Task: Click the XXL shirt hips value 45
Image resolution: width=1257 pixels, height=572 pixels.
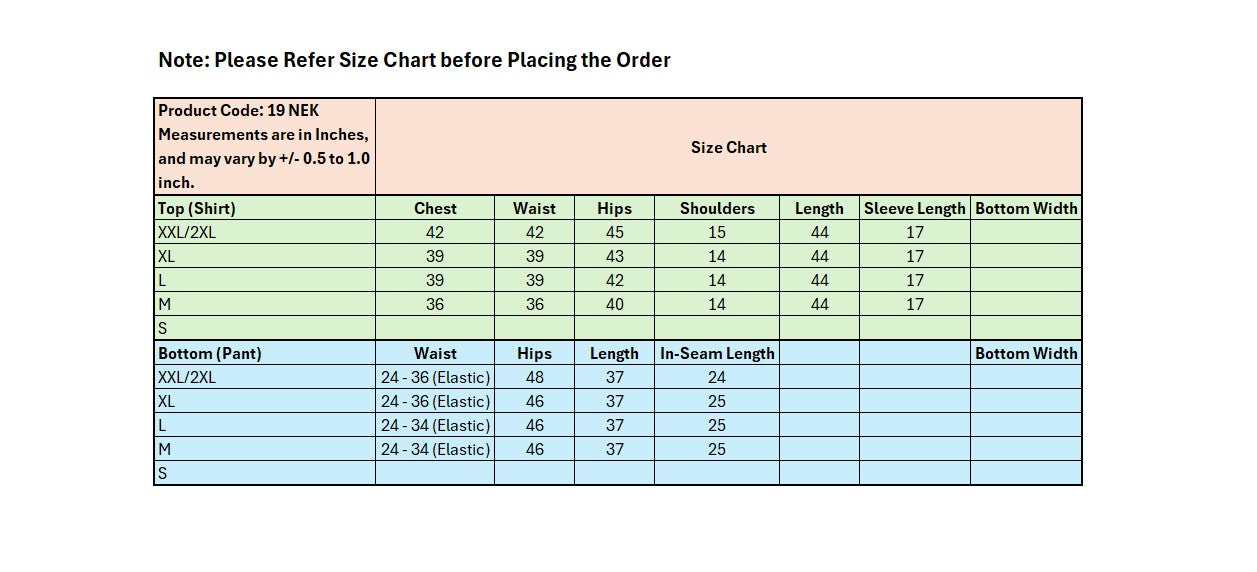Action: pyautogui.click(x=614, y=232)
